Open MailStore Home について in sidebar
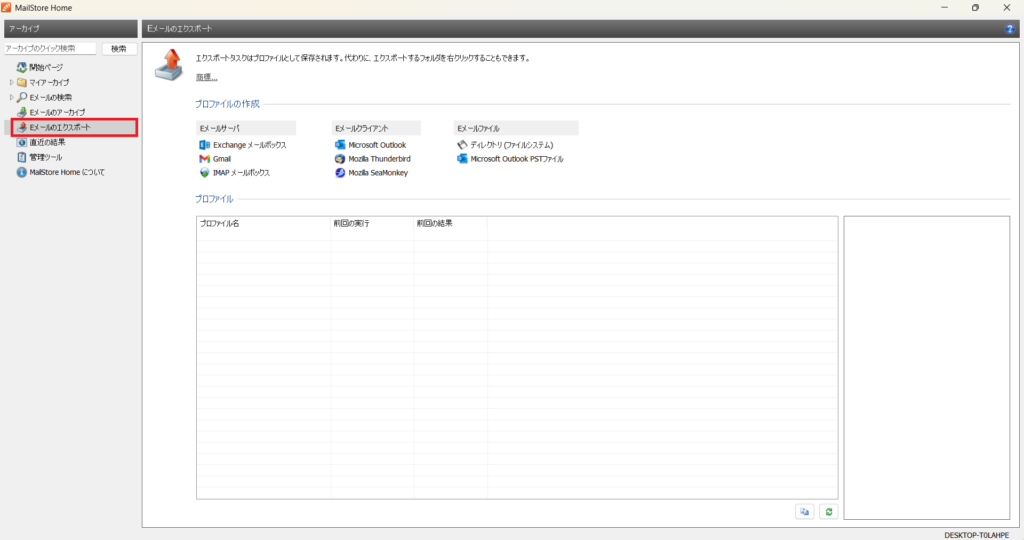This screenshot has width=1024, height=540. pyautogui.click(x=61, y=172)
